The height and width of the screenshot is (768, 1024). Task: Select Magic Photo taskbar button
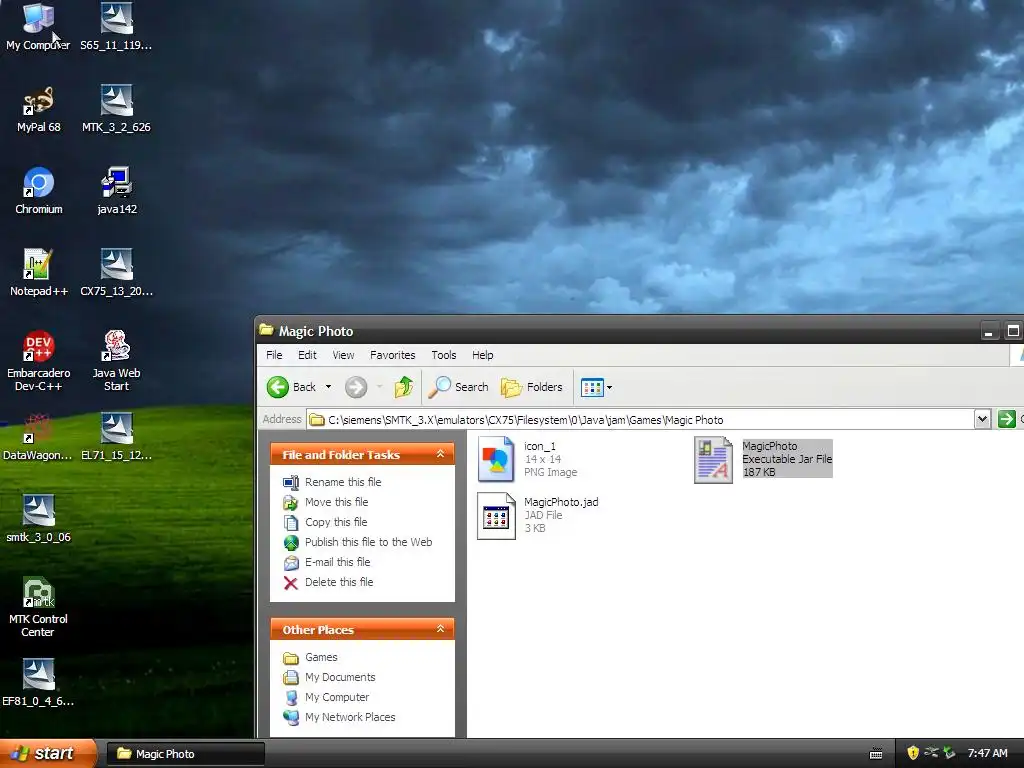coord(185,754)
